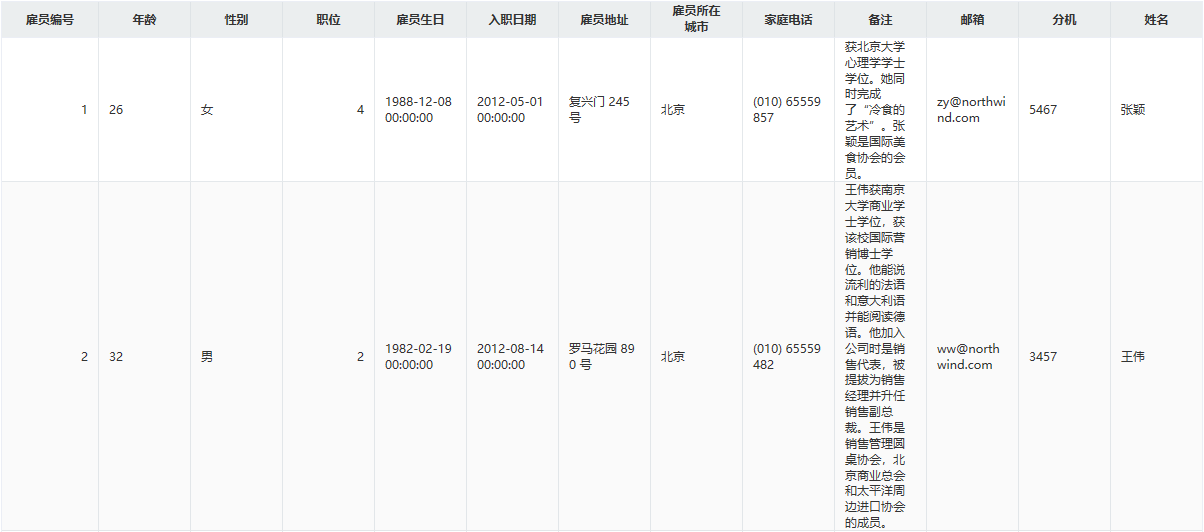
Task: Click position value 4 in 张颖's row
Action: 328,110
